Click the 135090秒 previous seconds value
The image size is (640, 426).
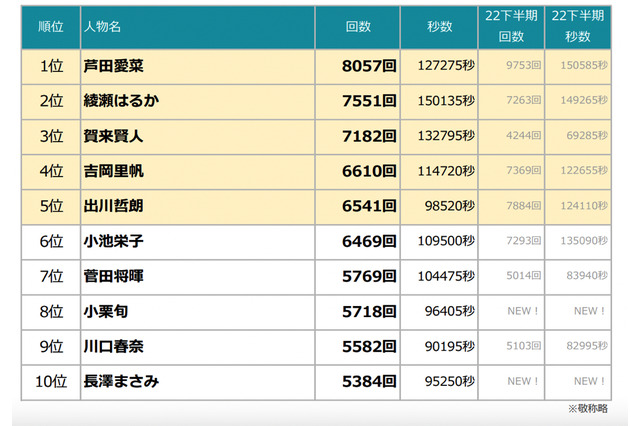584,240
